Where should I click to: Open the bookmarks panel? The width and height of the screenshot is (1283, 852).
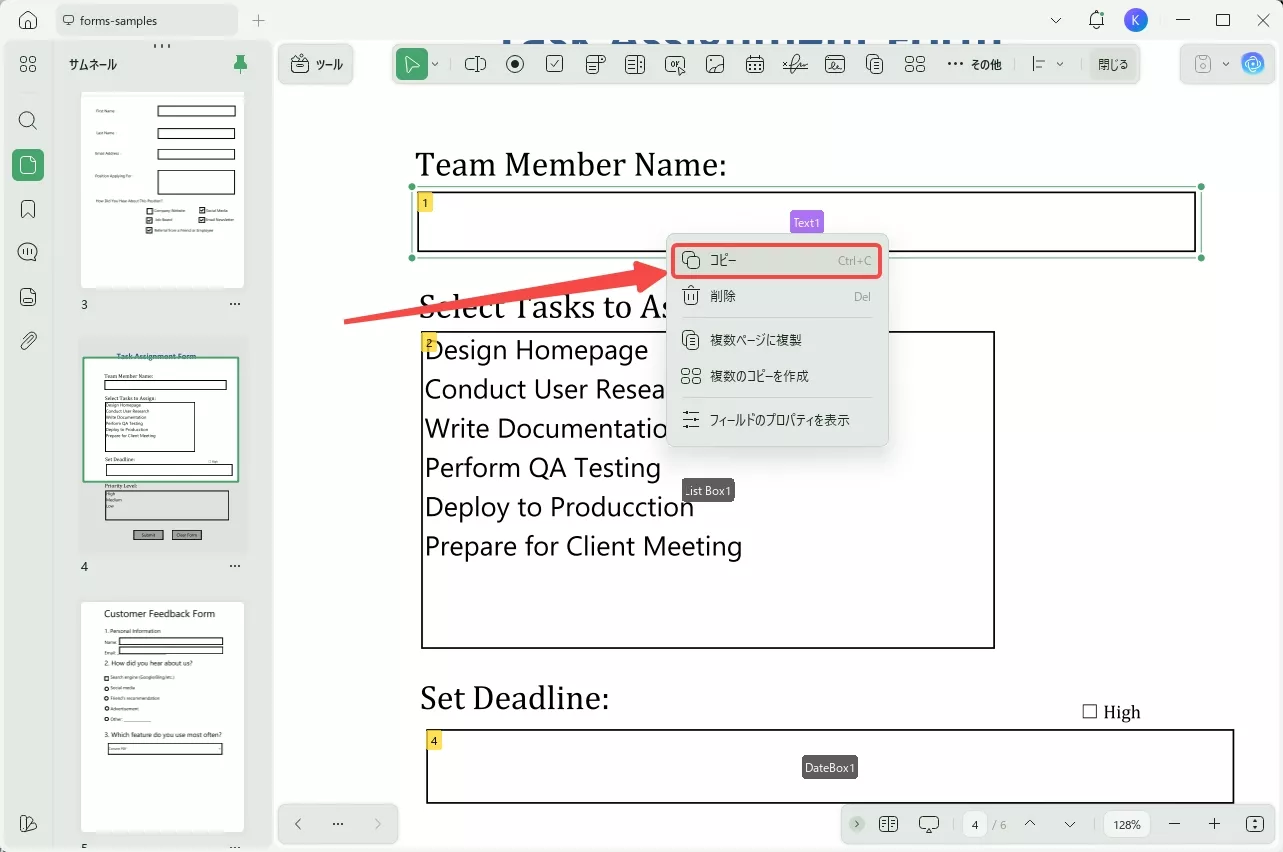(x=28, y=209)
